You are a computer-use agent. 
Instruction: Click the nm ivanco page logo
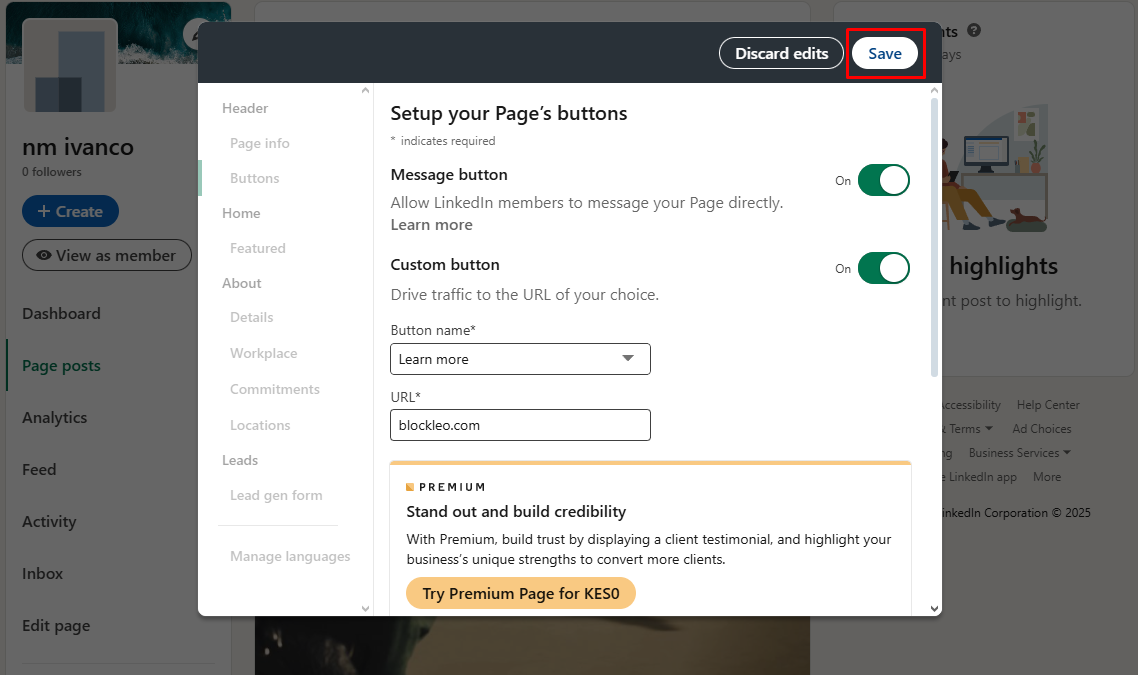pos(70,66)
